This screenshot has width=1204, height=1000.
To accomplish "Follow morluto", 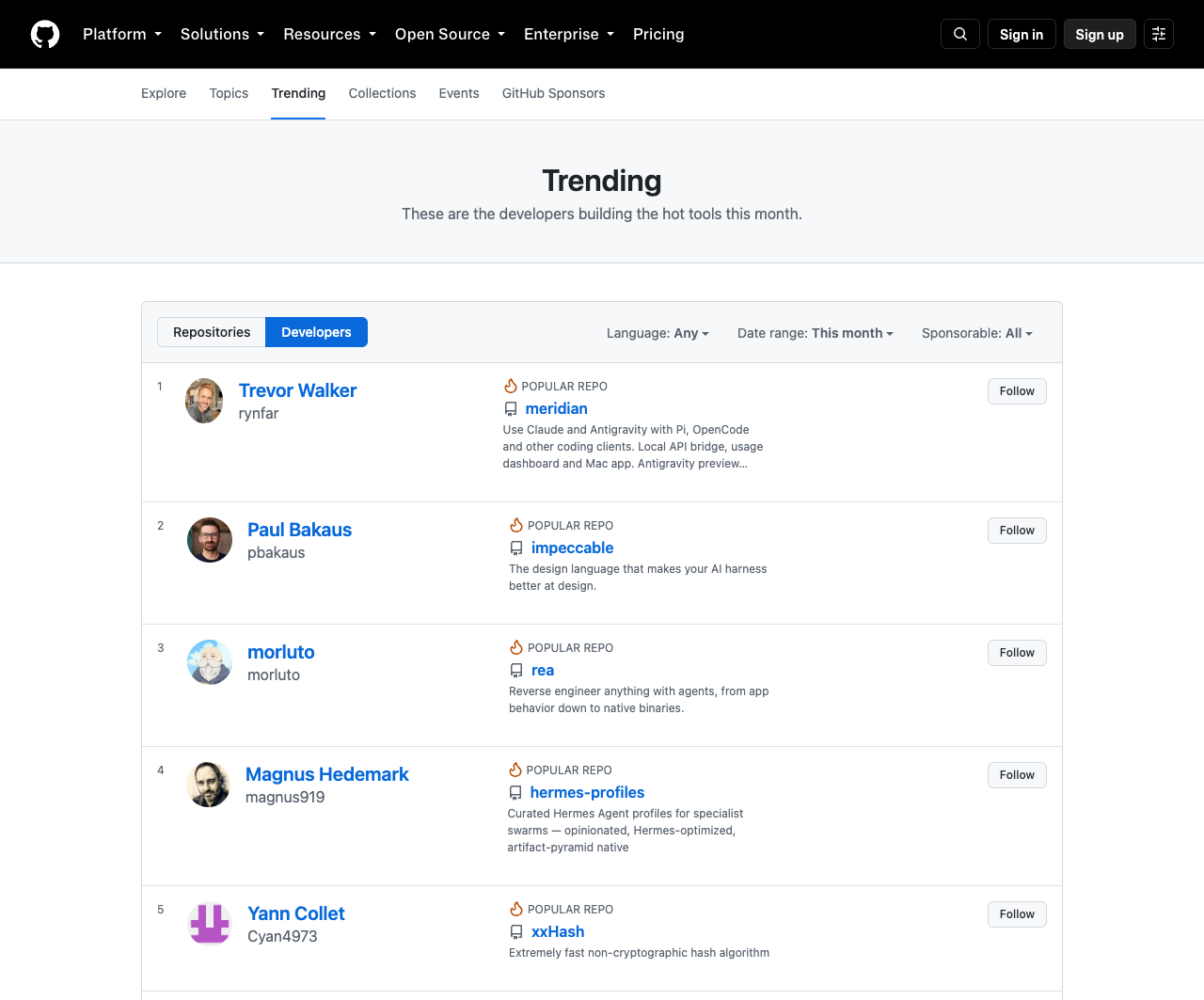I will (x=1017, y=653).
